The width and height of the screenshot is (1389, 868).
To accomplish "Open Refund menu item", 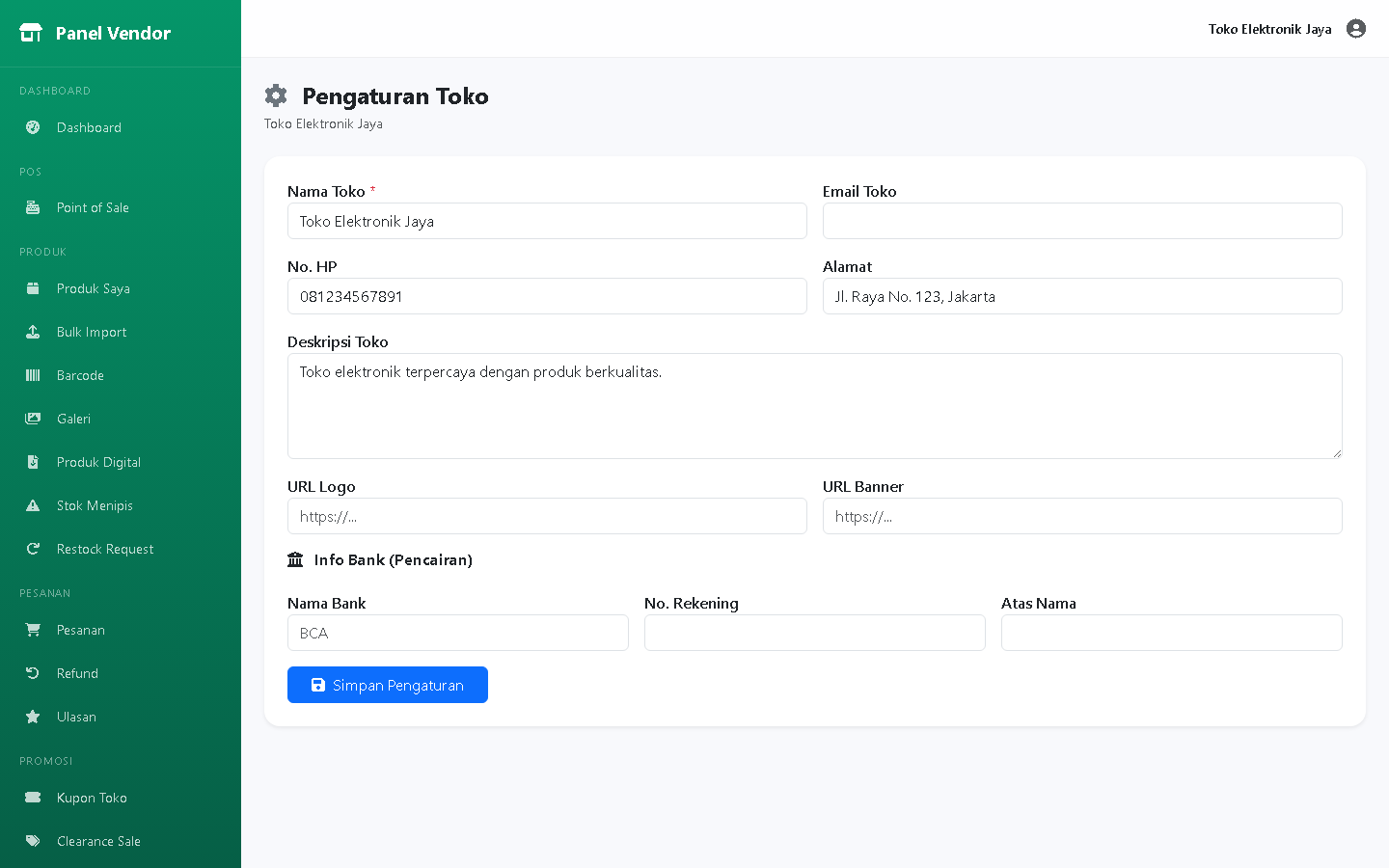I will [x=121, y=673].
